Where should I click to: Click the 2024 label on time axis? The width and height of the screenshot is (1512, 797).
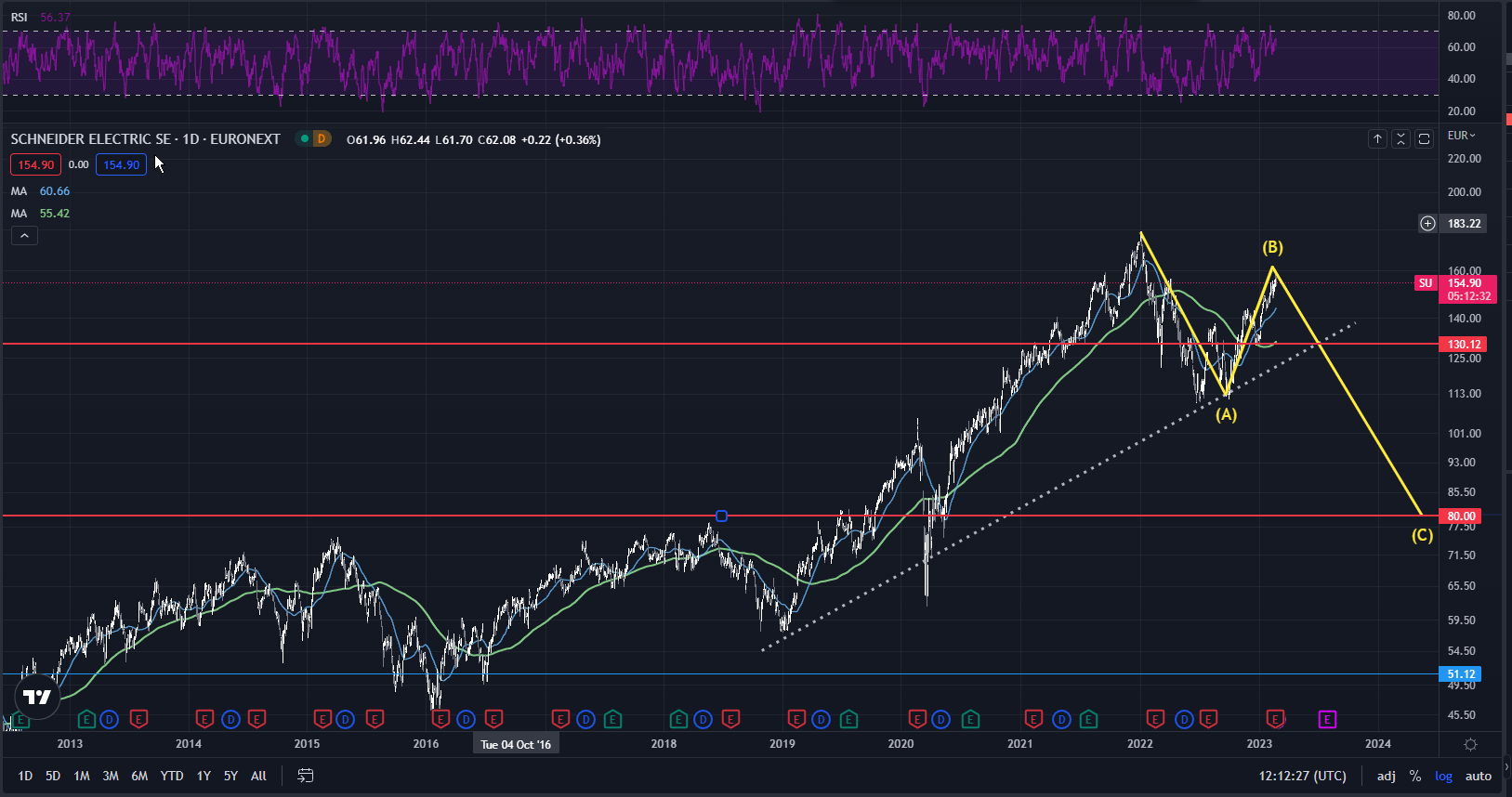(1378, 743)
